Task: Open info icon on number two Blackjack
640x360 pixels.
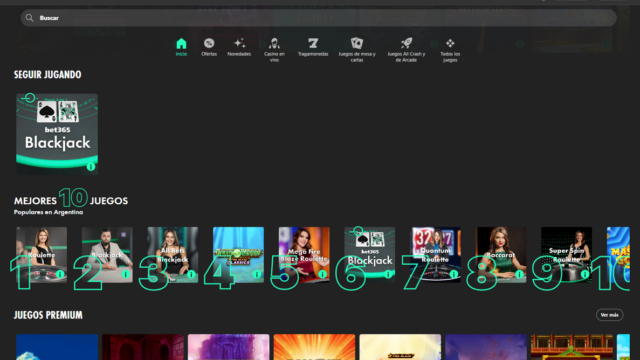Action: pyautogui.click(x=126, y=274)
